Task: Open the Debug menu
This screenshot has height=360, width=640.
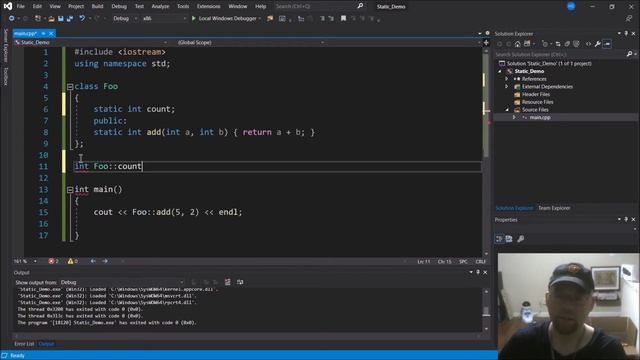Action: pyautogui.click(x=119, y=6)
